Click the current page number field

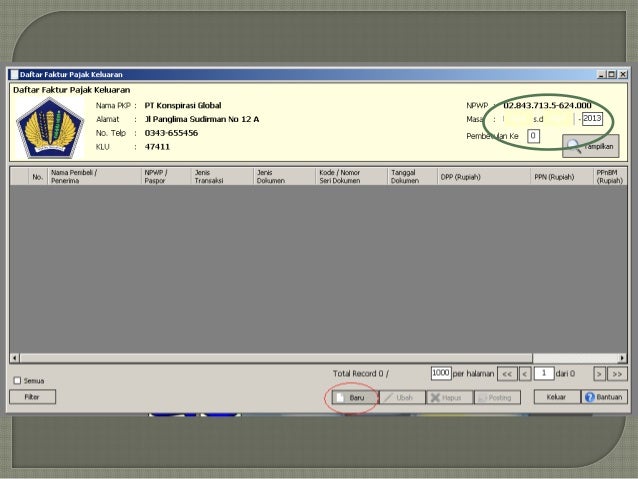point(542,373)
